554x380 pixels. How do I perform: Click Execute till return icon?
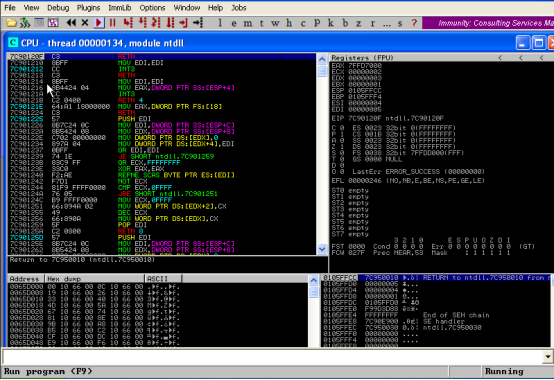click(183, 23)
